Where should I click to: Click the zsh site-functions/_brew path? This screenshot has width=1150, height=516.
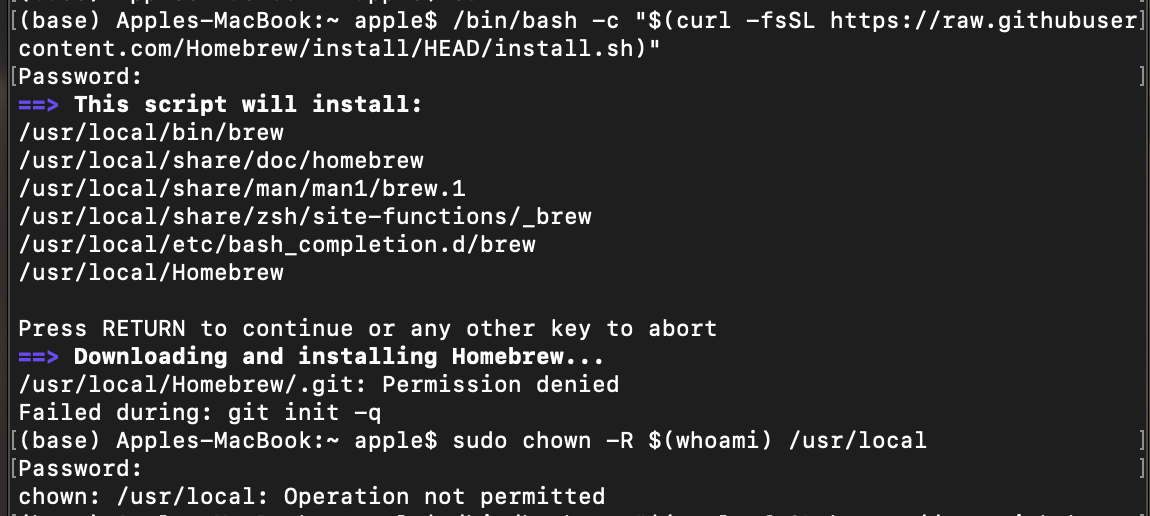(305, 216)
